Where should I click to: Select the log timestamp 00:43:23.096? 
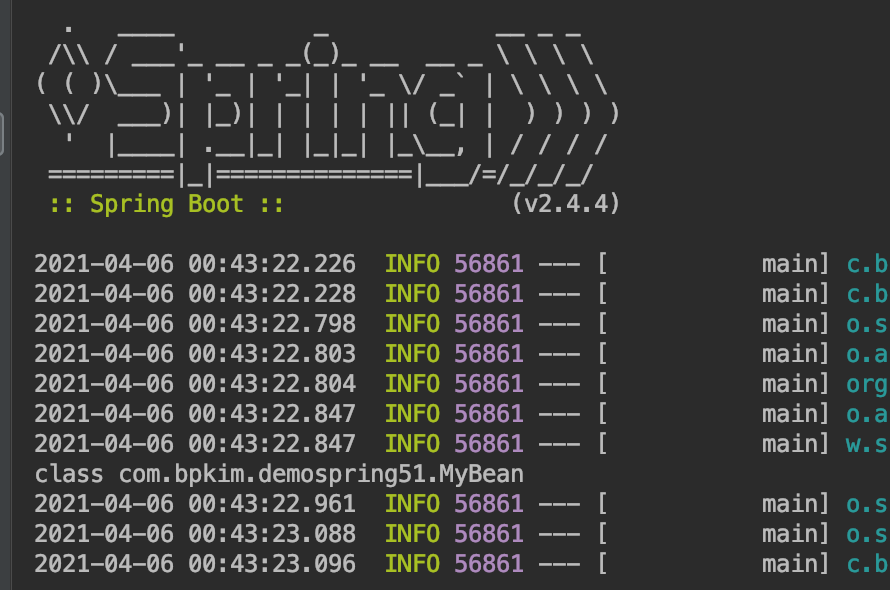pos(272,564)
